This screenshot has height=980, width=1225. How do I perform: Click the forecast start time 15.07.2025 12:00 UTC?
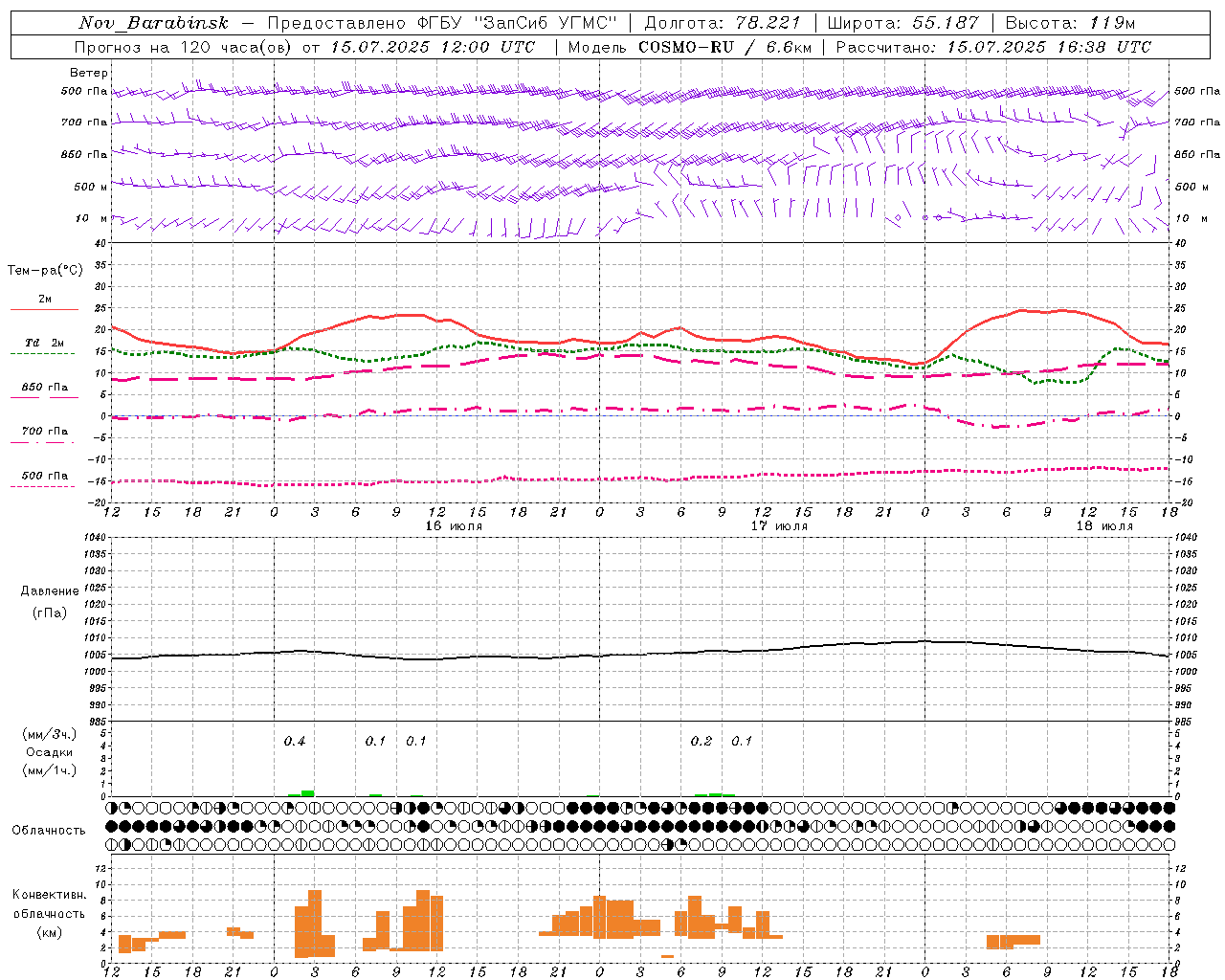pyautogui.click(x=433, y=47)
